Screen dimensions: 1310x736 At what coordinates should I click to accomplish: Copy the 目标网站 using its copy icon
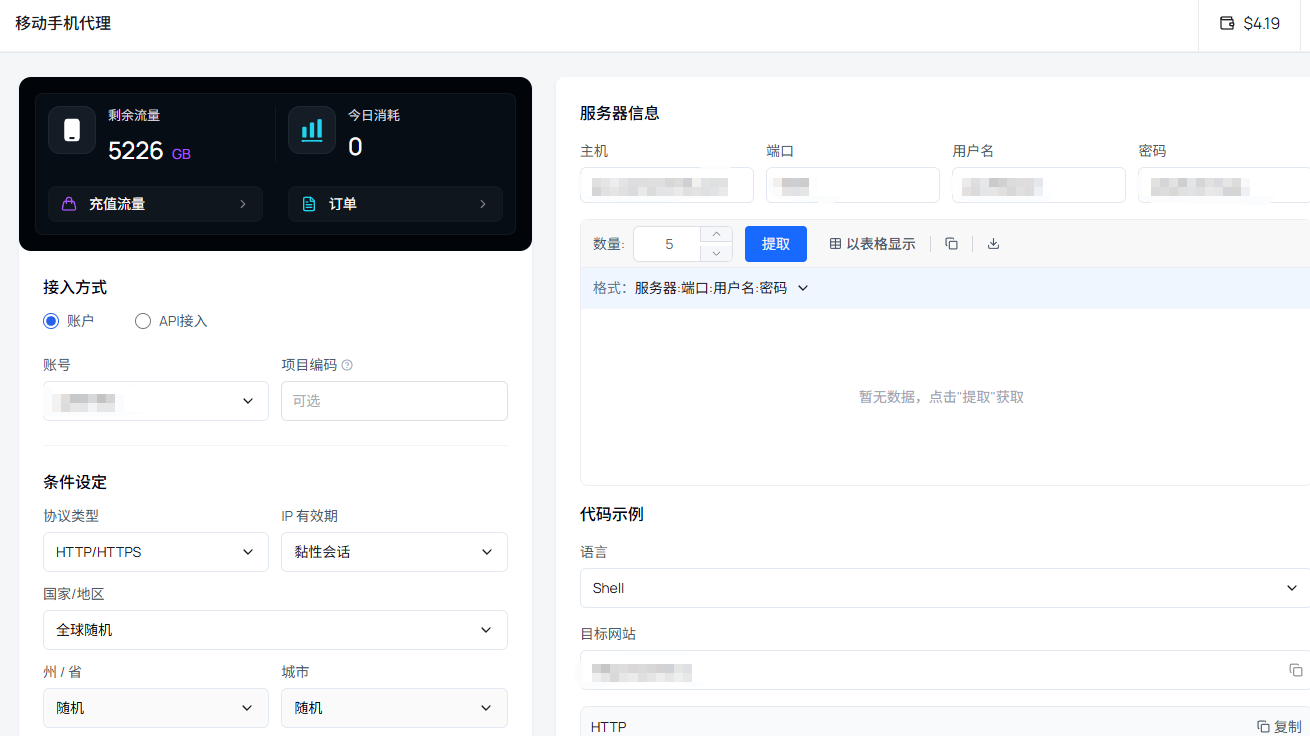click(1296, 670)
